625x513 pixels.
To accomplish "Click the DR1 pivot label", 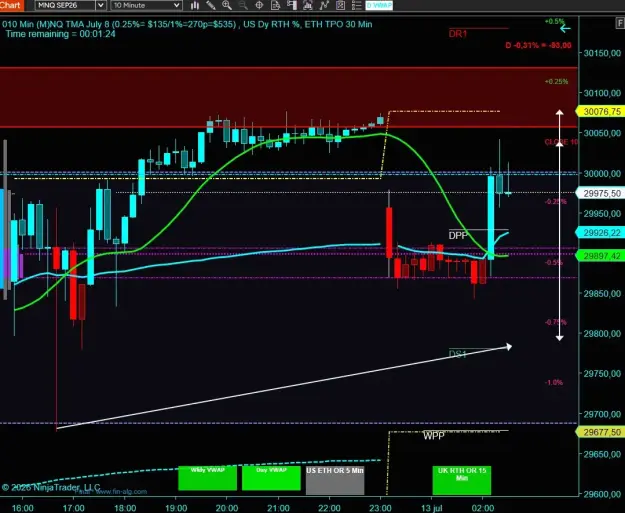I will coord(458,34).
